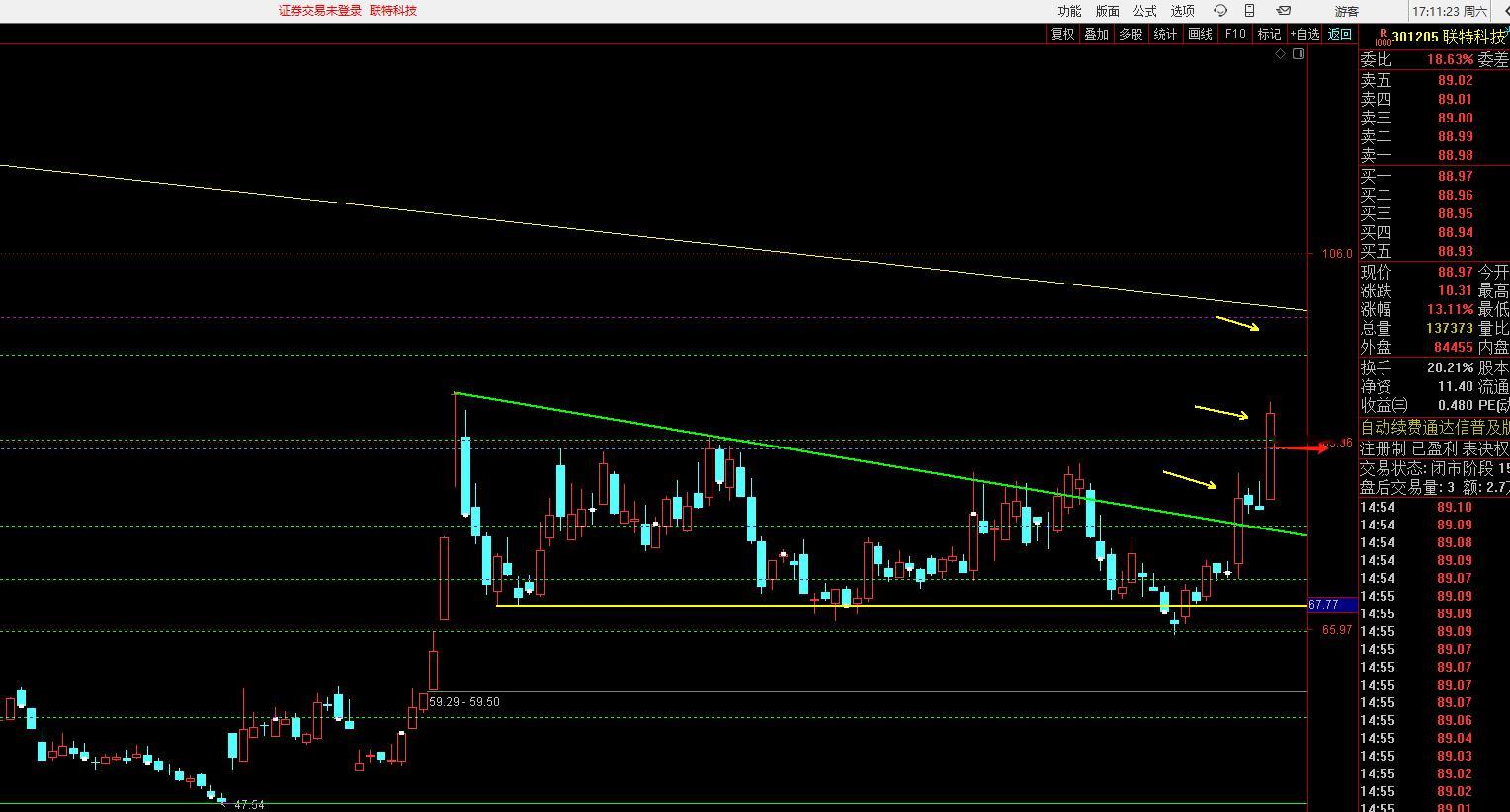This screenshot has width=1510, height=812.
Task: Select the 买四 price 88.94
Action: coord(1455,232)
